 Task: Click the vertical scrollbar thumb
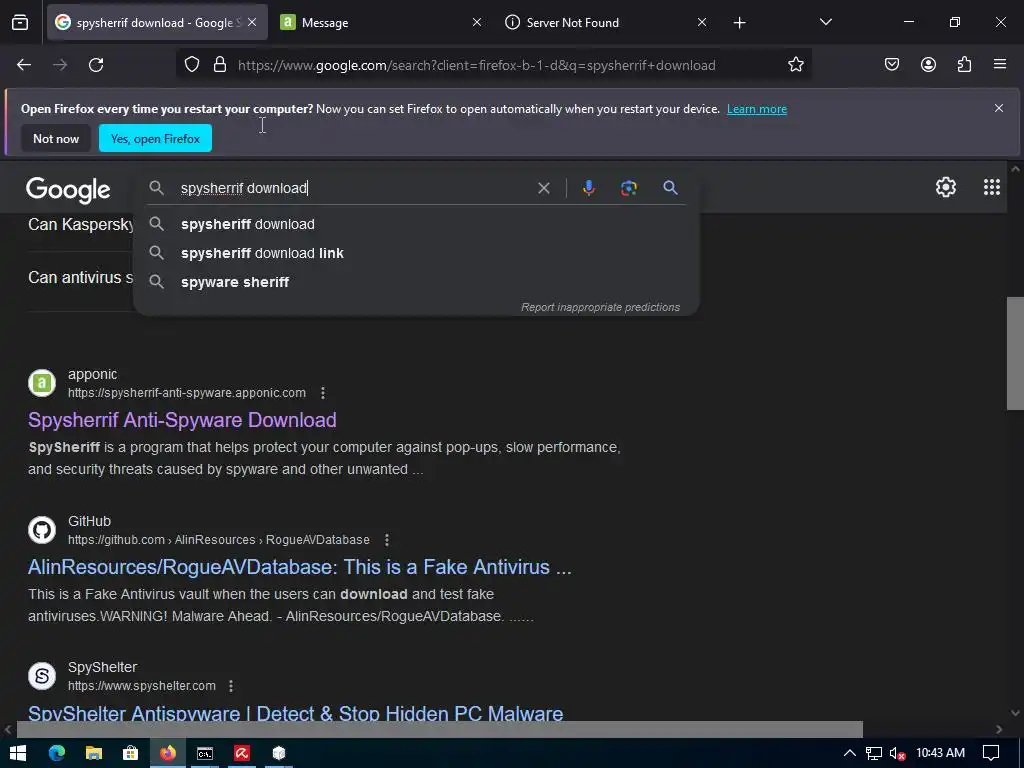point(1015,353)
